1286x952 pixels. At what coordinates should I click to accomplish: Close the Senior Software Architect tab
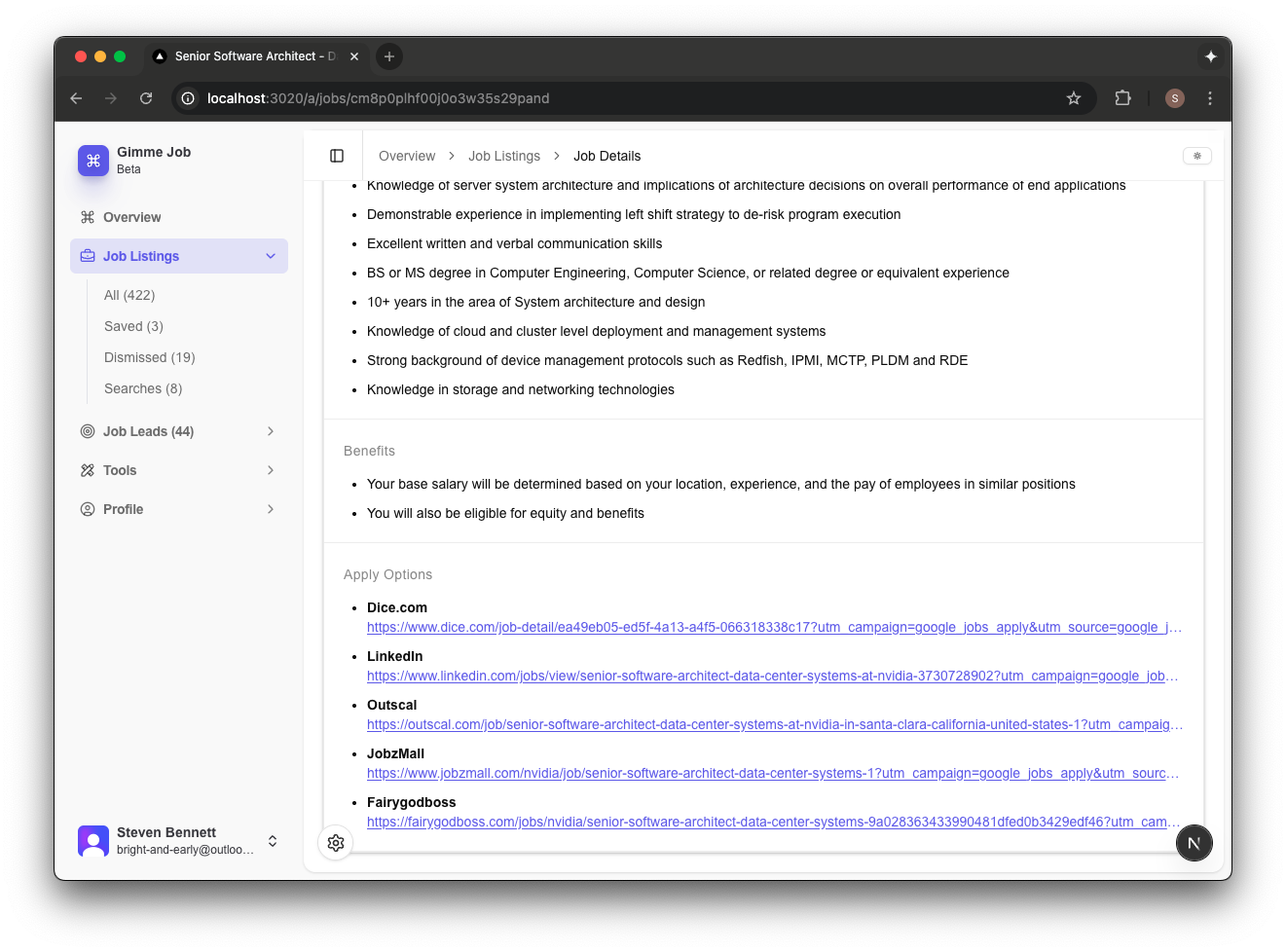point(354,56)
